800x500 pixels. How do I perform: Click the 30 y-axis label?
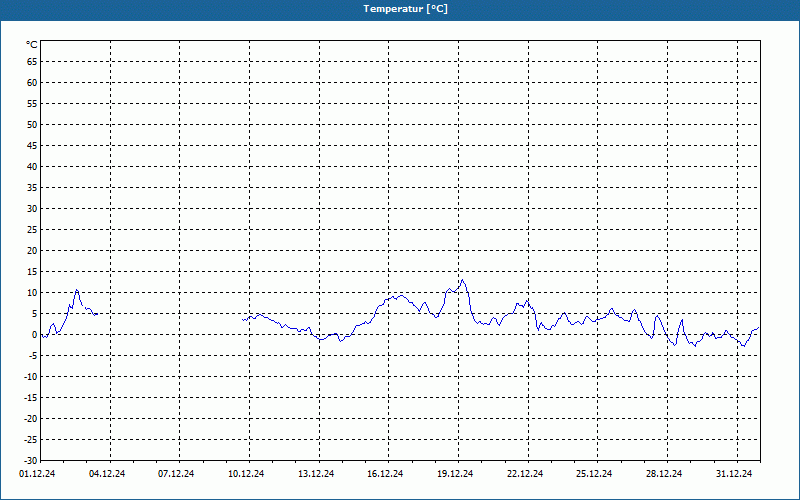pyautogui.click(x=32, y=209)
